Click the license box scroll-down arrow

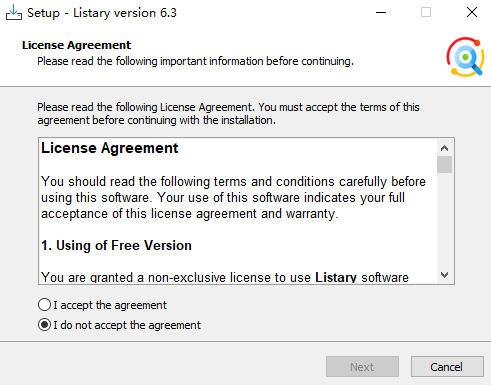click(x=444, y=275)
